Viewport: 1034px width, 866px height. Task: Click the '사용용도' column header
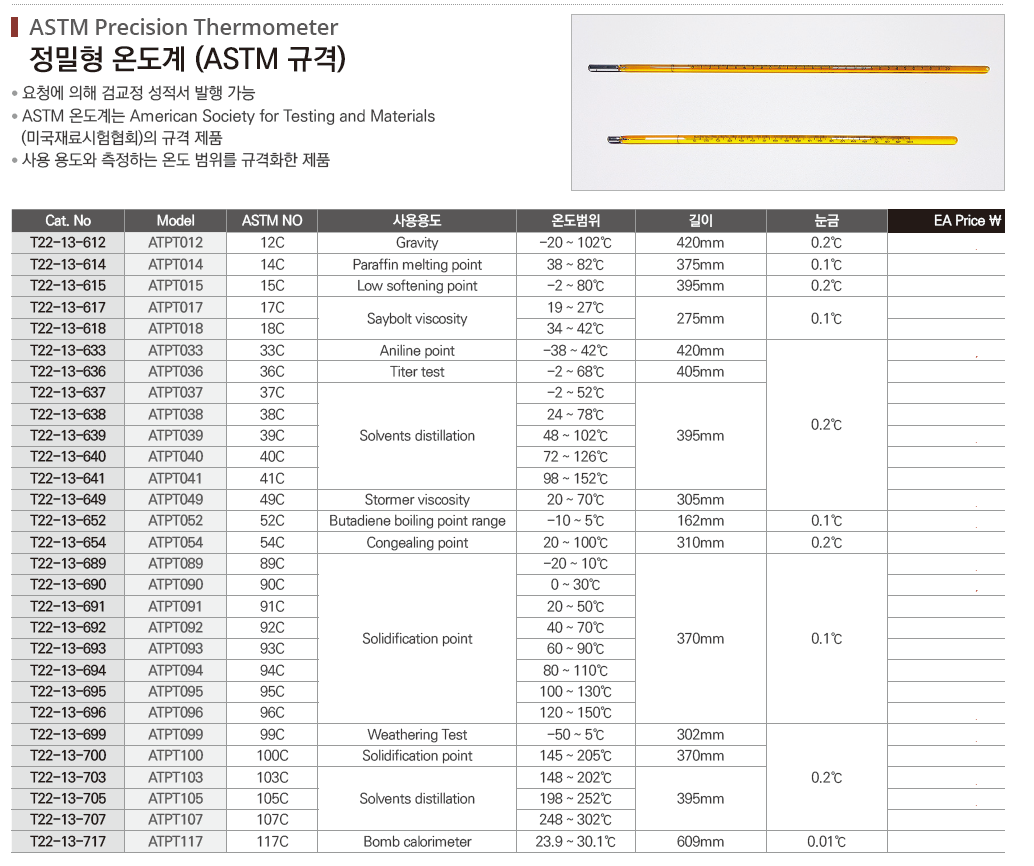[417, 221]
